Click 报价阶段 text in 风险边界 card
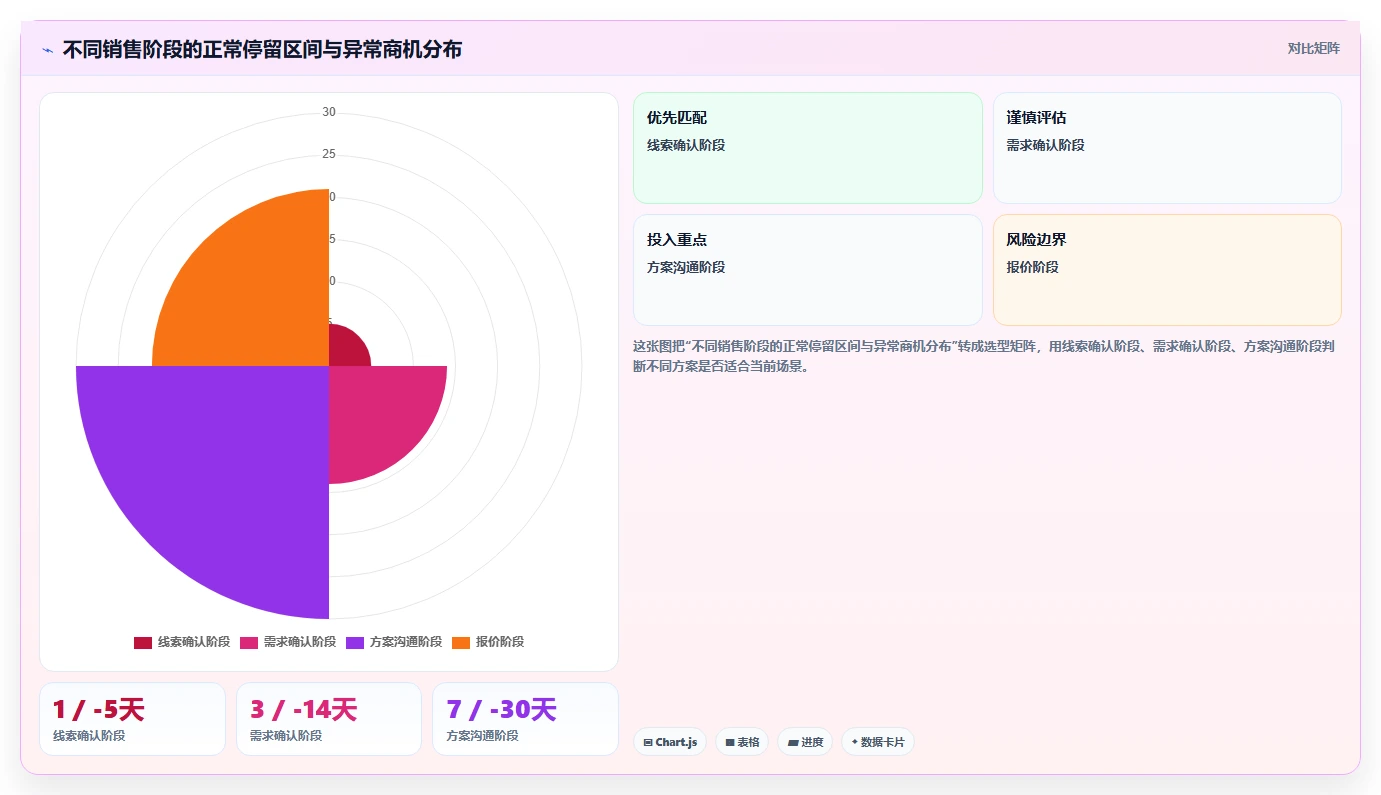This screenshot has width=1381, height=795. point(1032,267)
